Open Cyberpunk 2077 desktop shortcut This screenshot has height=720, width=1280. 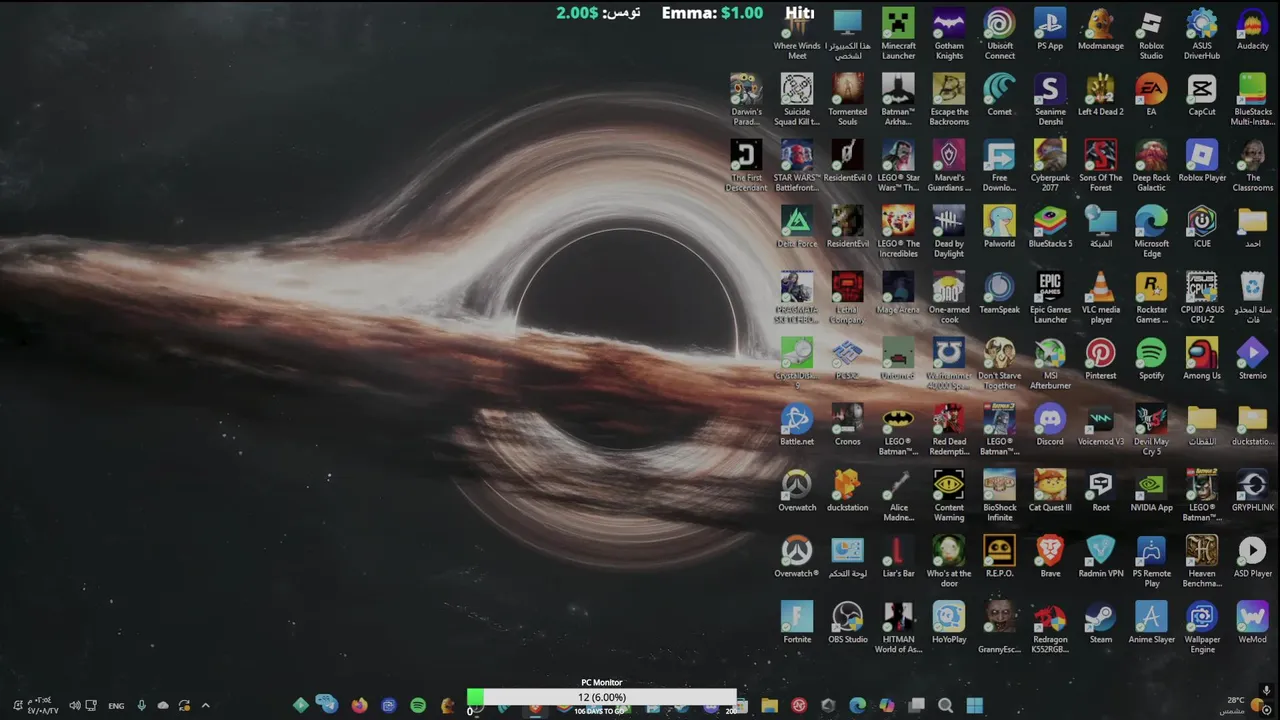point(1050,166)
